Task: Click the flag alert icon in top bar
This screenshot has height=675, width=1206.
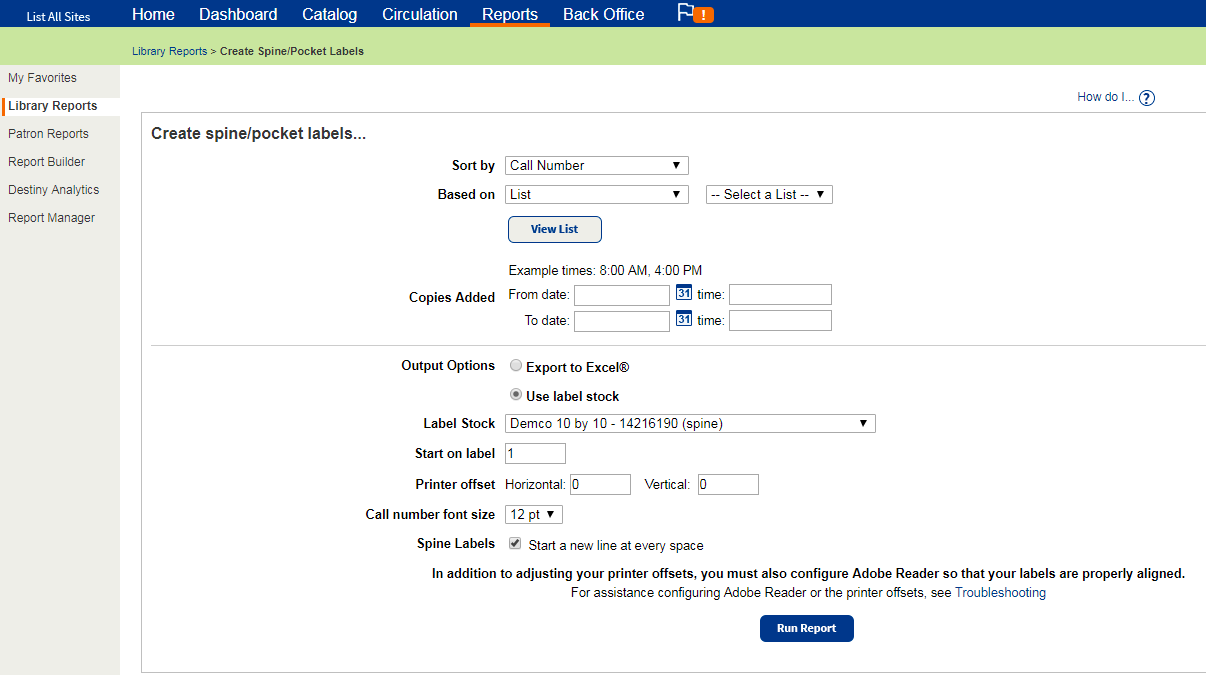Action: click(x=694, y=13)
